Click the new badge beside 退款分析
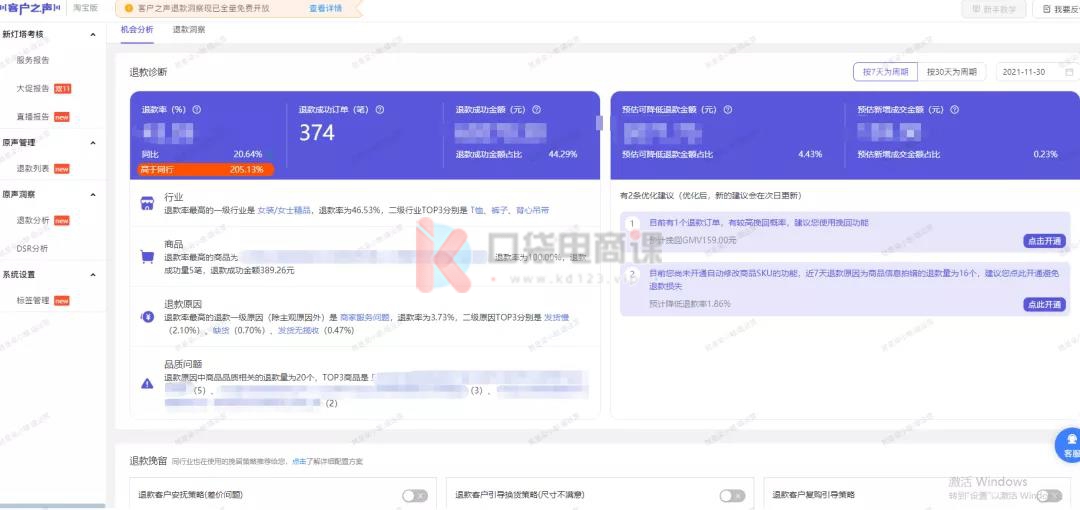The image size is (1080, 510). tap(62, 221)
